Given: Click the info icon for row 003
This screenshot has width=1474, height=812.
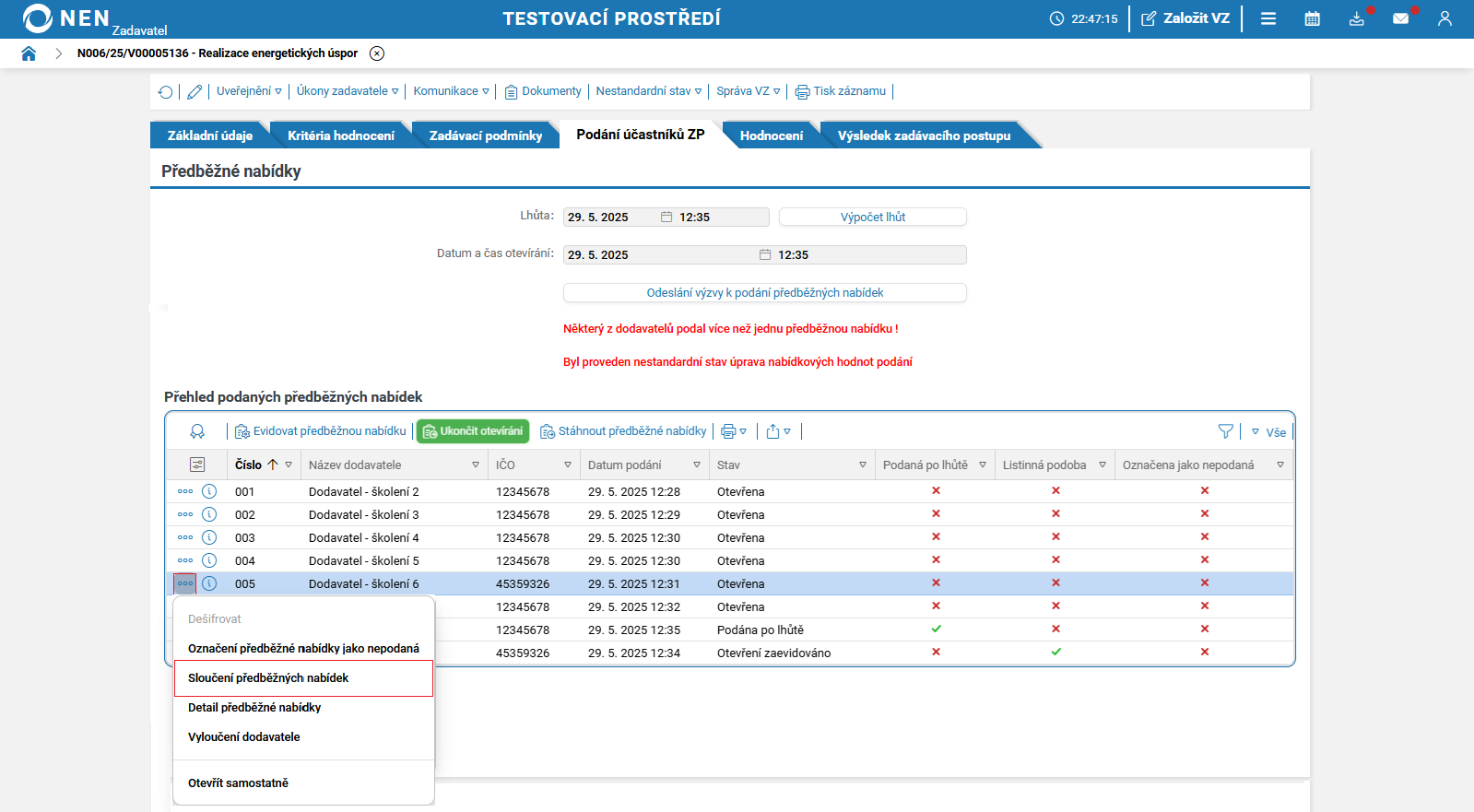Looking at the screenshot, I should [x=209, y=537].
